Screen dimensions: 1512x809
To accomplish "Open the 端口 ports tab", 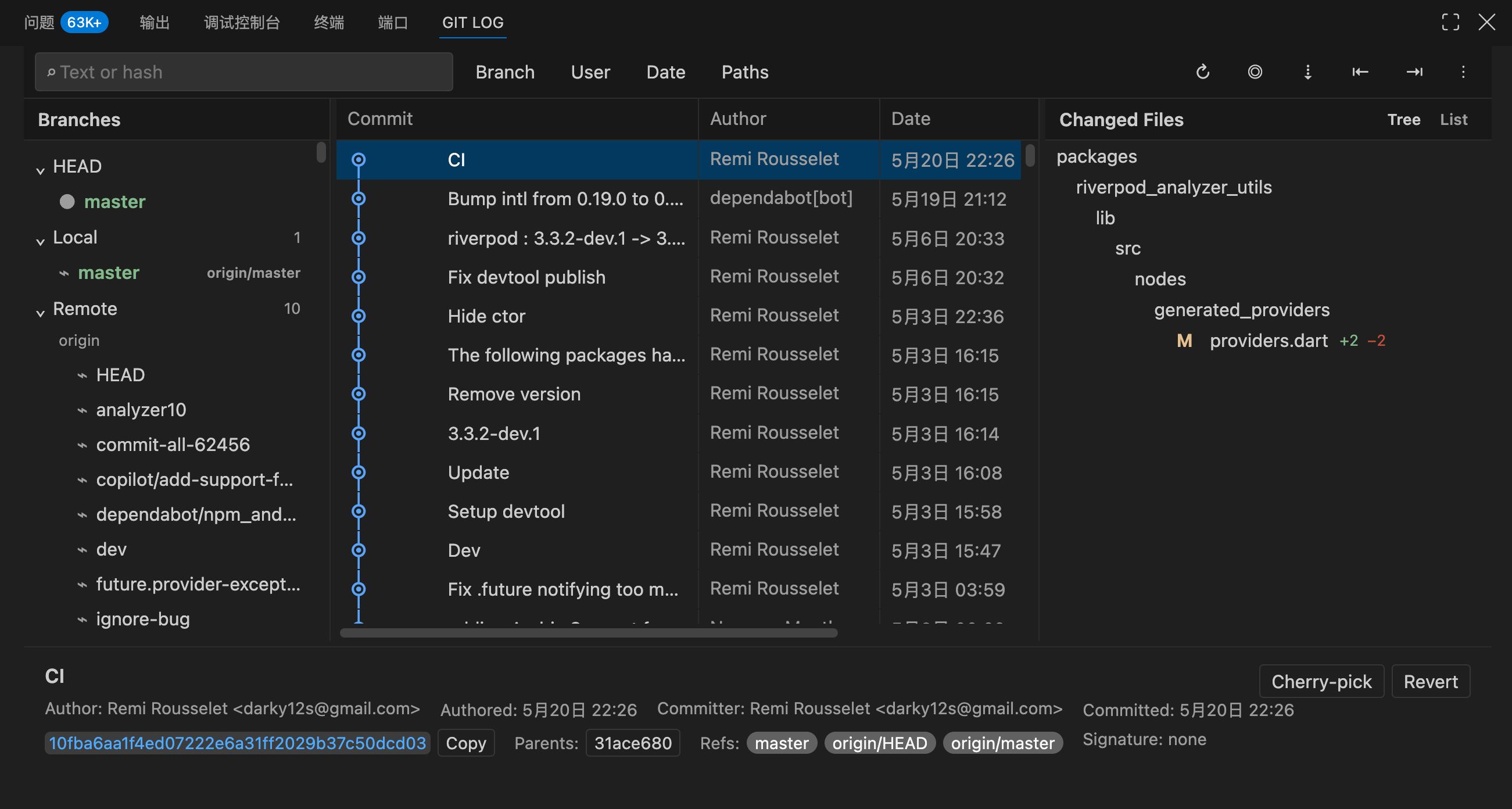I will tap(393, 22).
